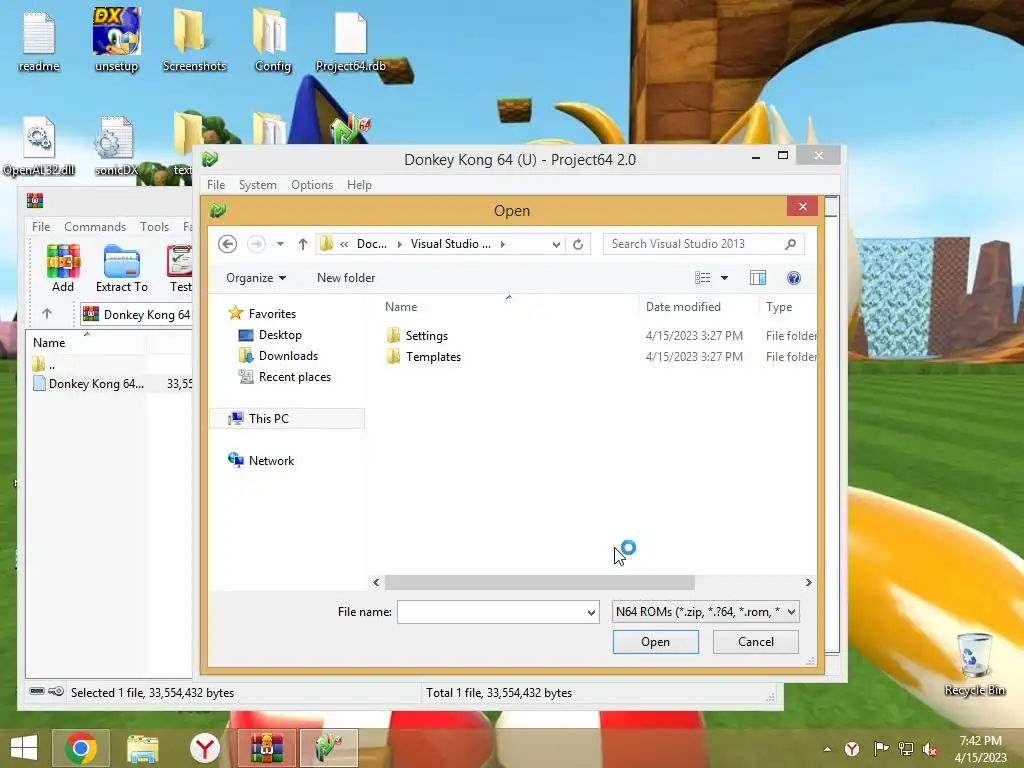This screenshot has width=1024, height=768.
Task: Sort by Date modified column
Action: coord(683,307)
